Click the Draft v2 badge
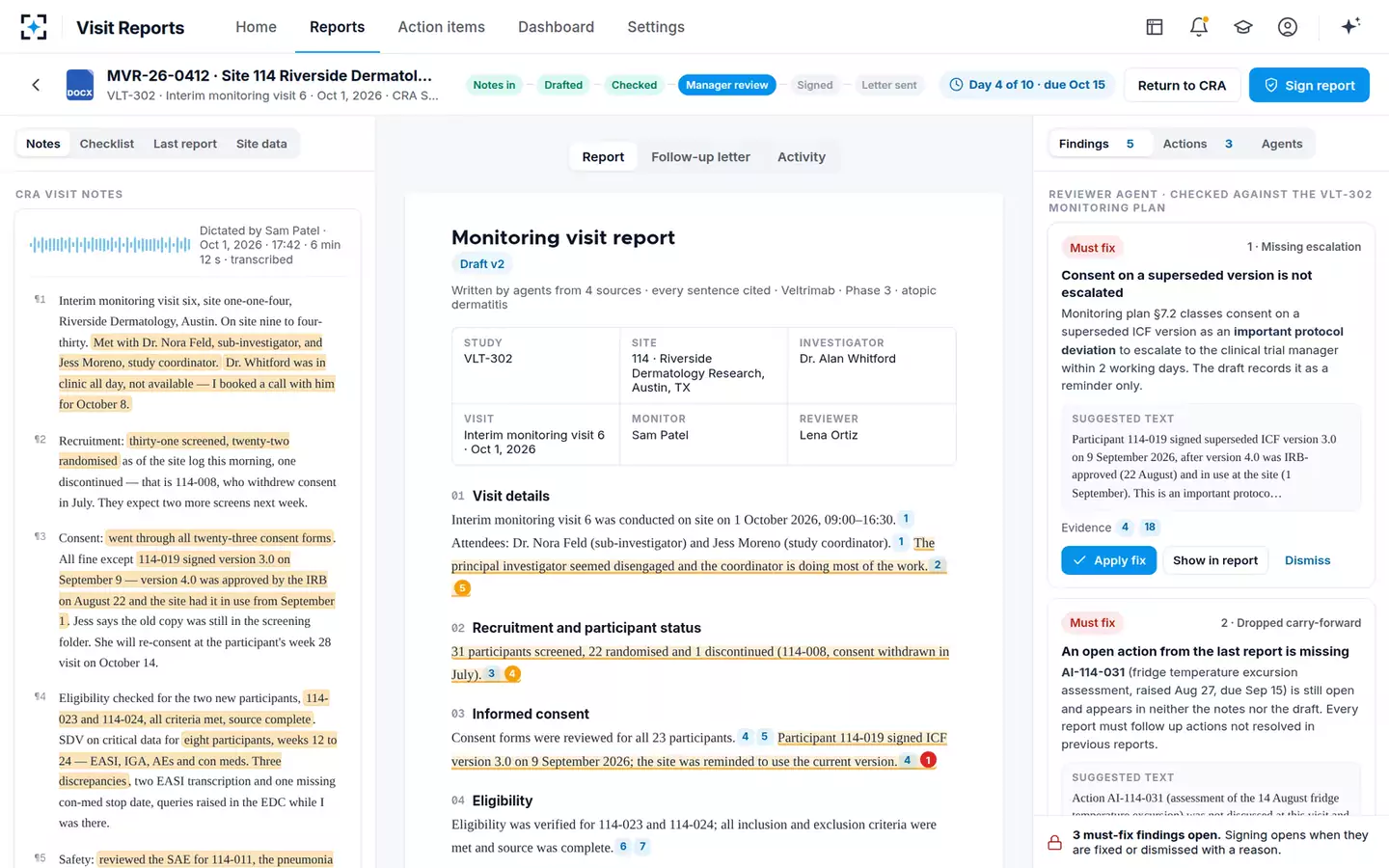 [482, 264]
